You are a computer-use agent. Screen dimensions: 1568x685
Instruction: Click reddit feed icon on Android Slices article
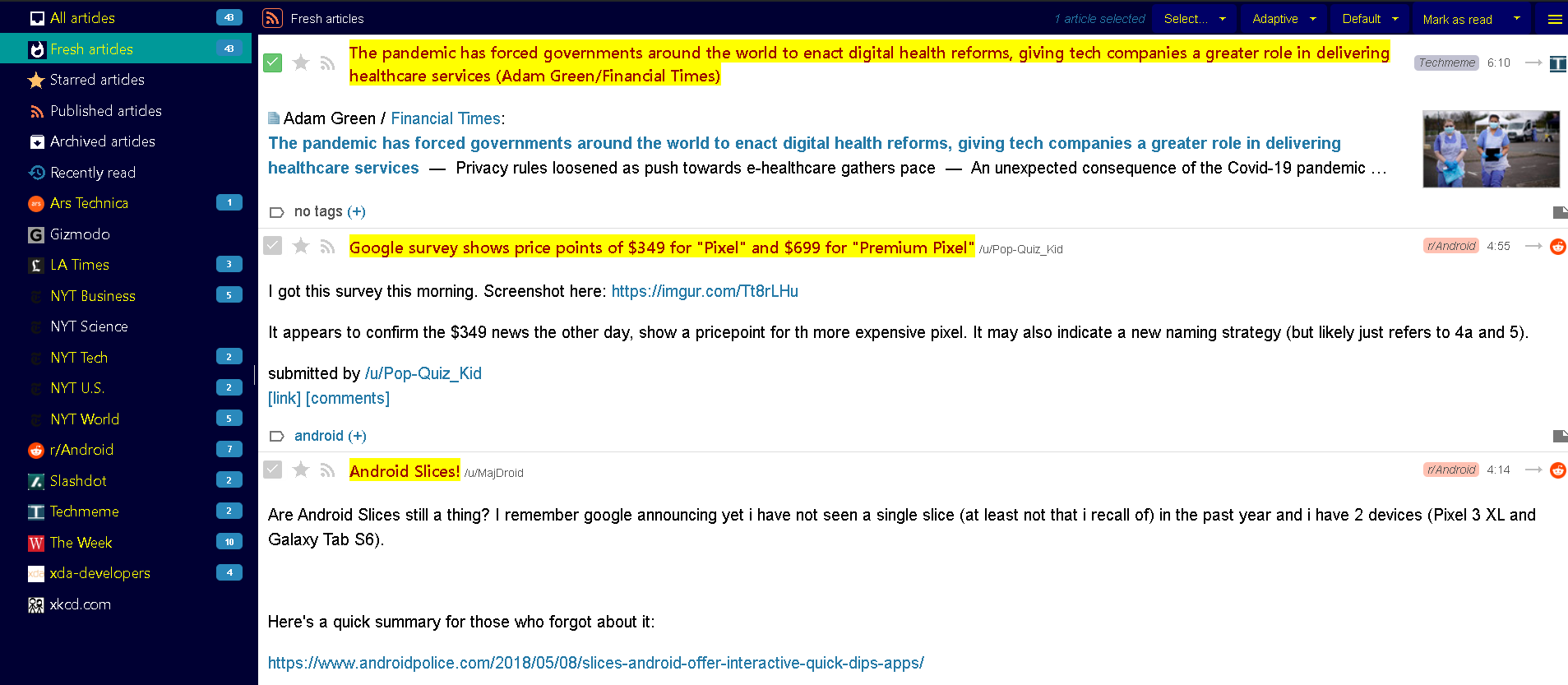[1557, 470]
